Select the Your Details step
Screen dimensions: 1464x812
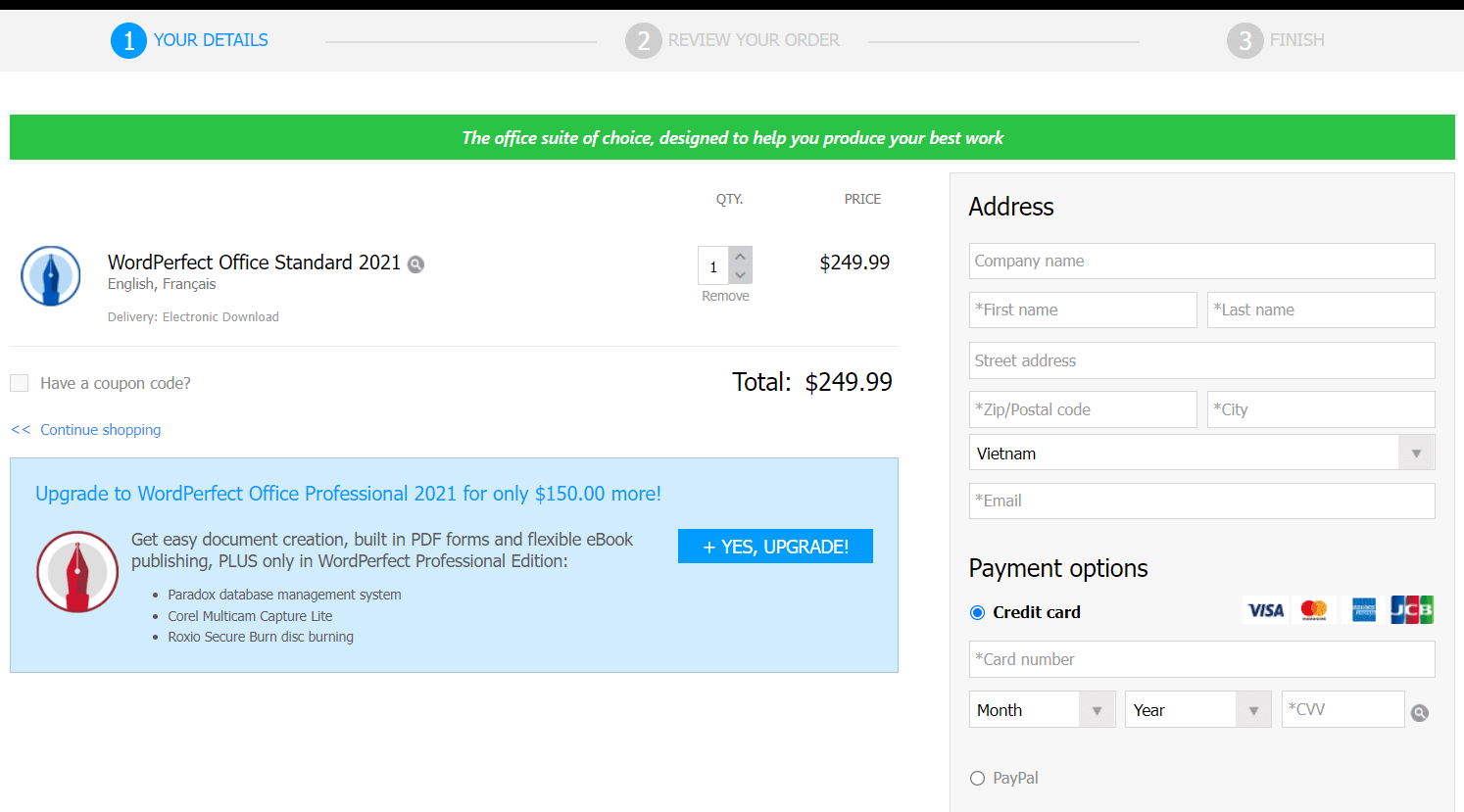tap(190, 41)
